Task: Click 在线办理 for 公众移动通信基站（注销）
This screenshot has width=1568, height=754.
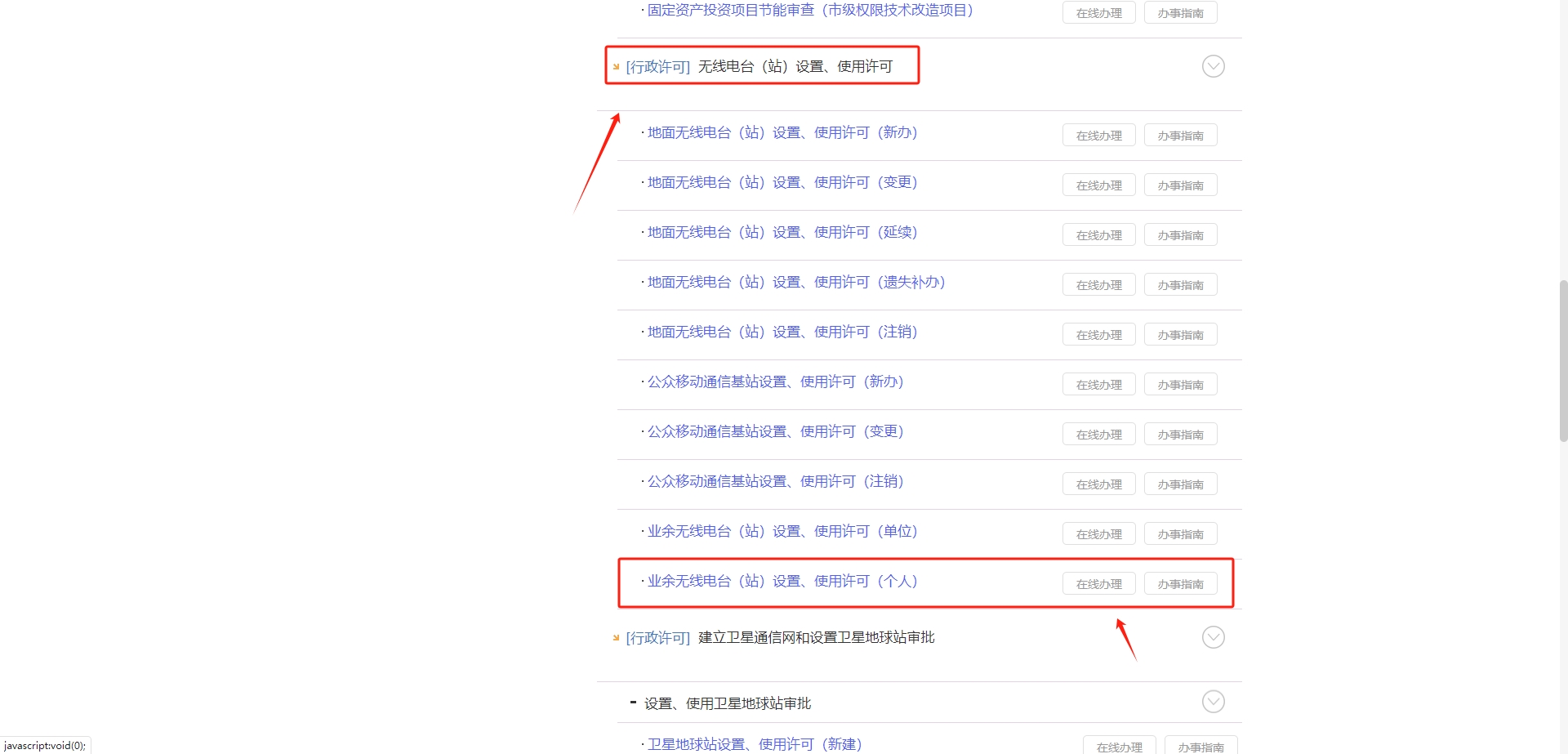Action: (1098, 484)
